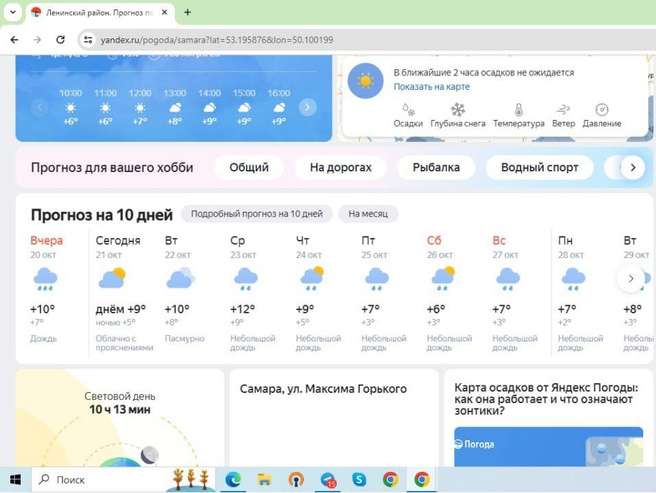Viewport: 656px width, 493px height.
Task: Select the Вт 22 окт forecast day
Action: (x=184, y=293)
